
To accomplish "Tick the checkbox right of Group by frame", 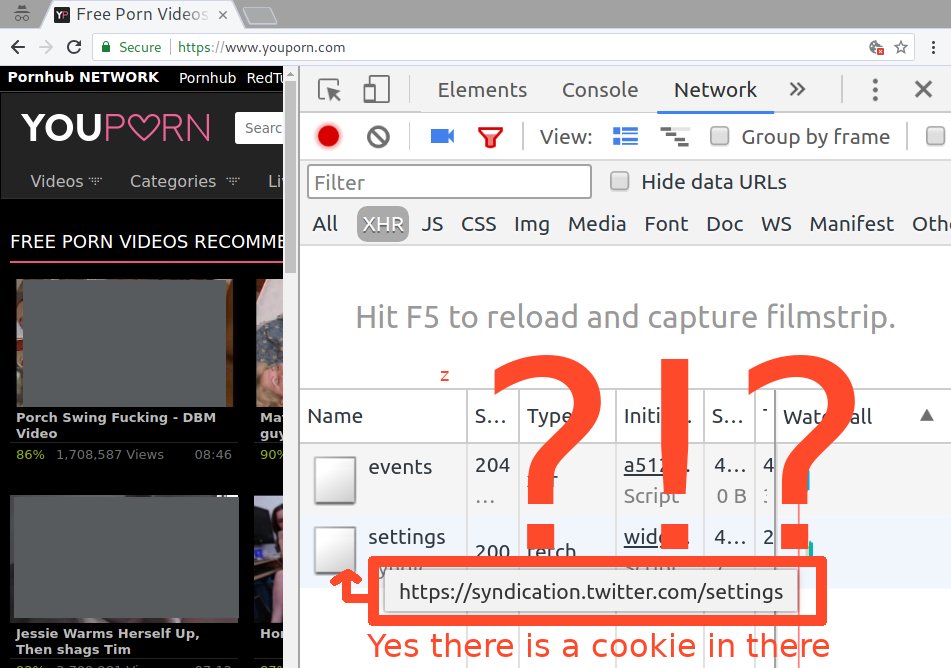I will pyautogui.click(x=935, y=136).
